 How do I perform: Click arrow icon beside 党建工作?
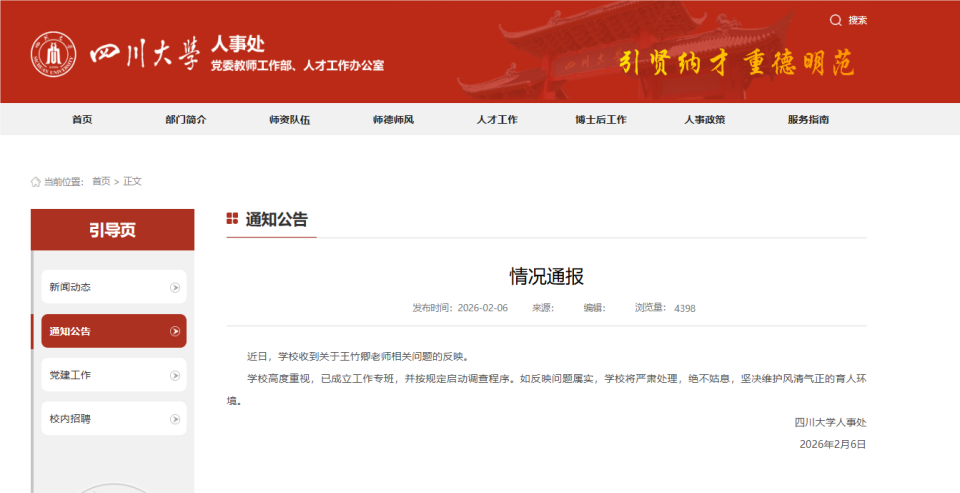point(175,375)
